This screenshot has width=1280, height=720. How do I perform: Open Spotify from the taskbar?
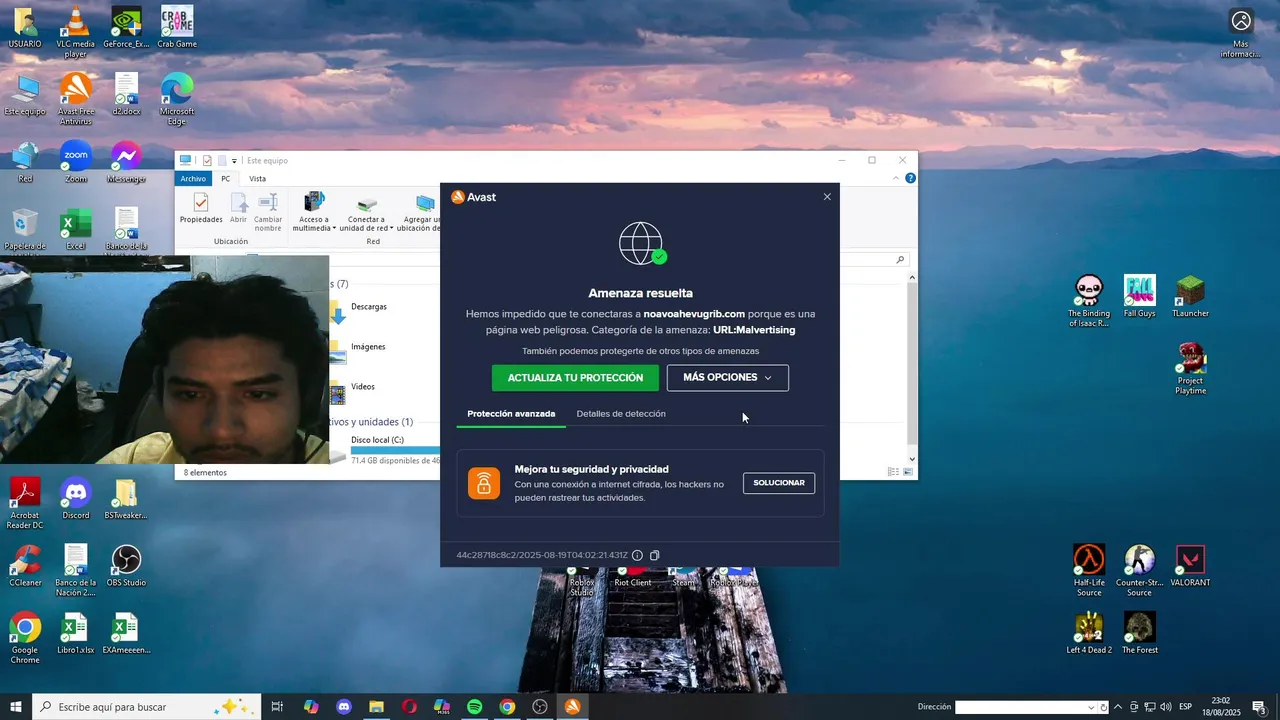point(475,707)
